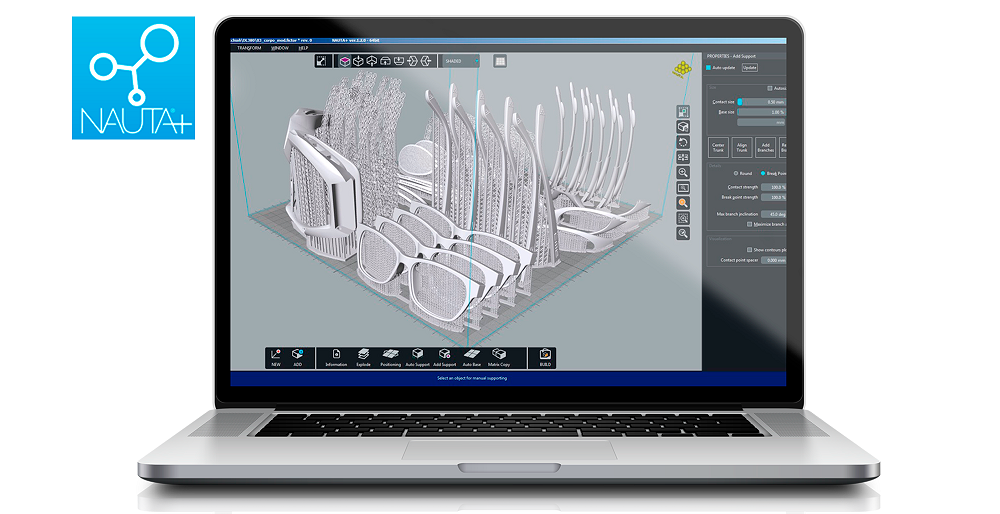Click the circular reset-rotation arrow icon
This screenshot has width=1000, height=514.
click(682, 142)
